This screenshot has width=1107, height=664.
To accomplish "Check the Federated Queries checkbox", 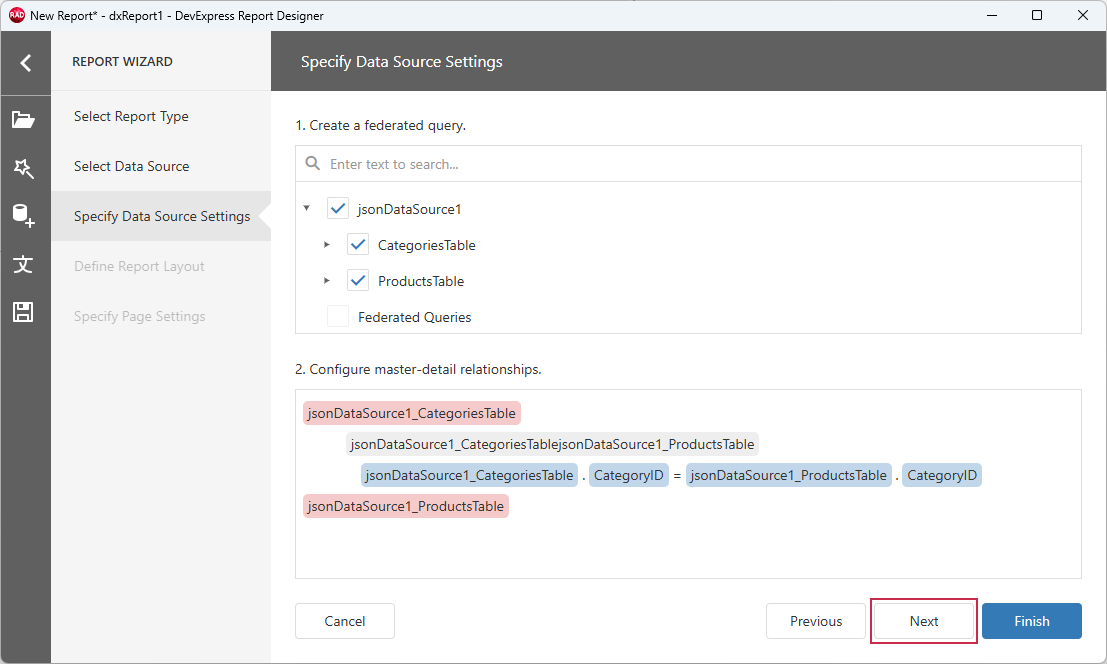I will tap(338, 316).
